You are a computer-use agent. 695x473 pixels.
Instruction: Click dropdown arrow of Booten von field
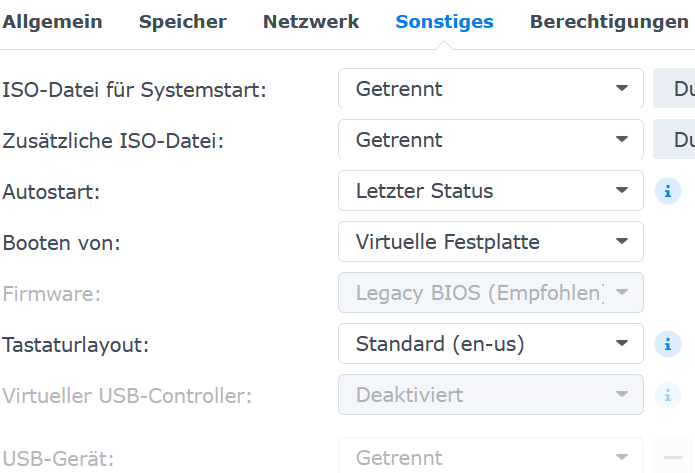pyautogui.click(x=622, y=242)
